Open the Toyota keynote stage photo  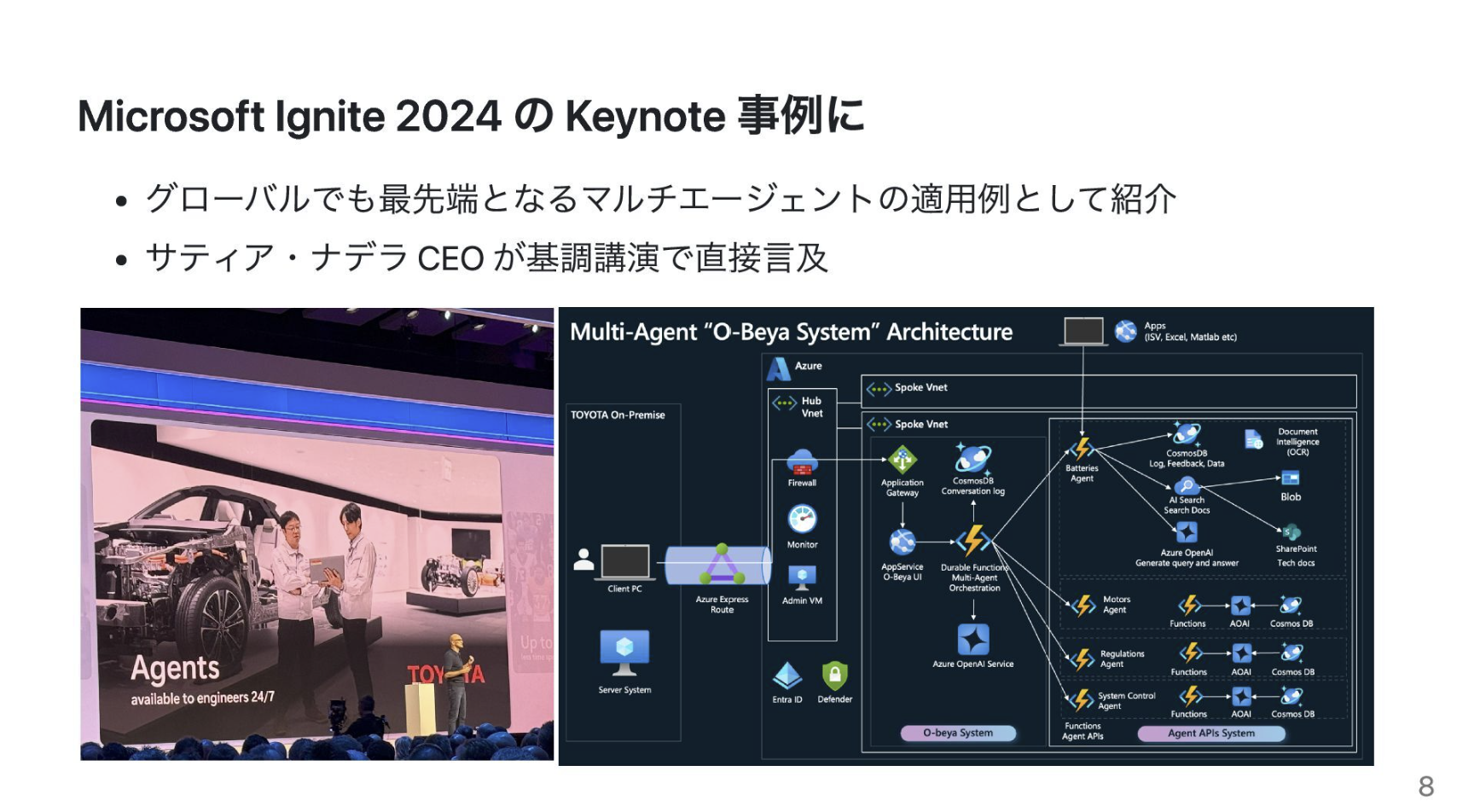(x=317, y=534)
